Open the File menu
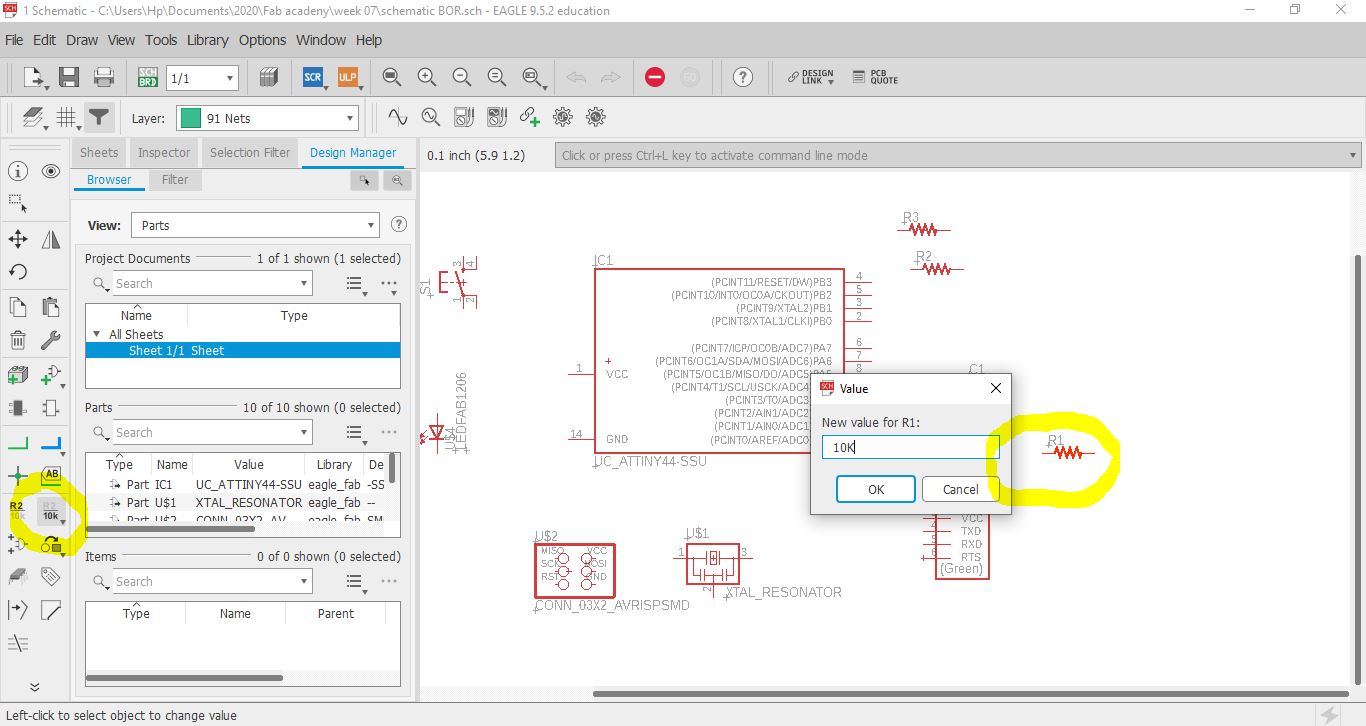 pos(14,40)
